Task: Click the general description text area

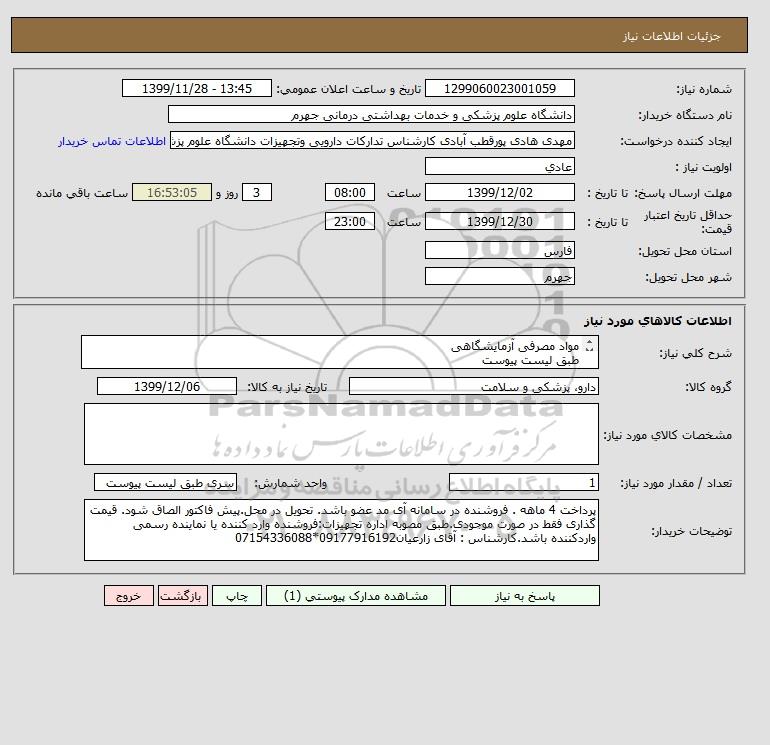Action: tap(340, 352)
